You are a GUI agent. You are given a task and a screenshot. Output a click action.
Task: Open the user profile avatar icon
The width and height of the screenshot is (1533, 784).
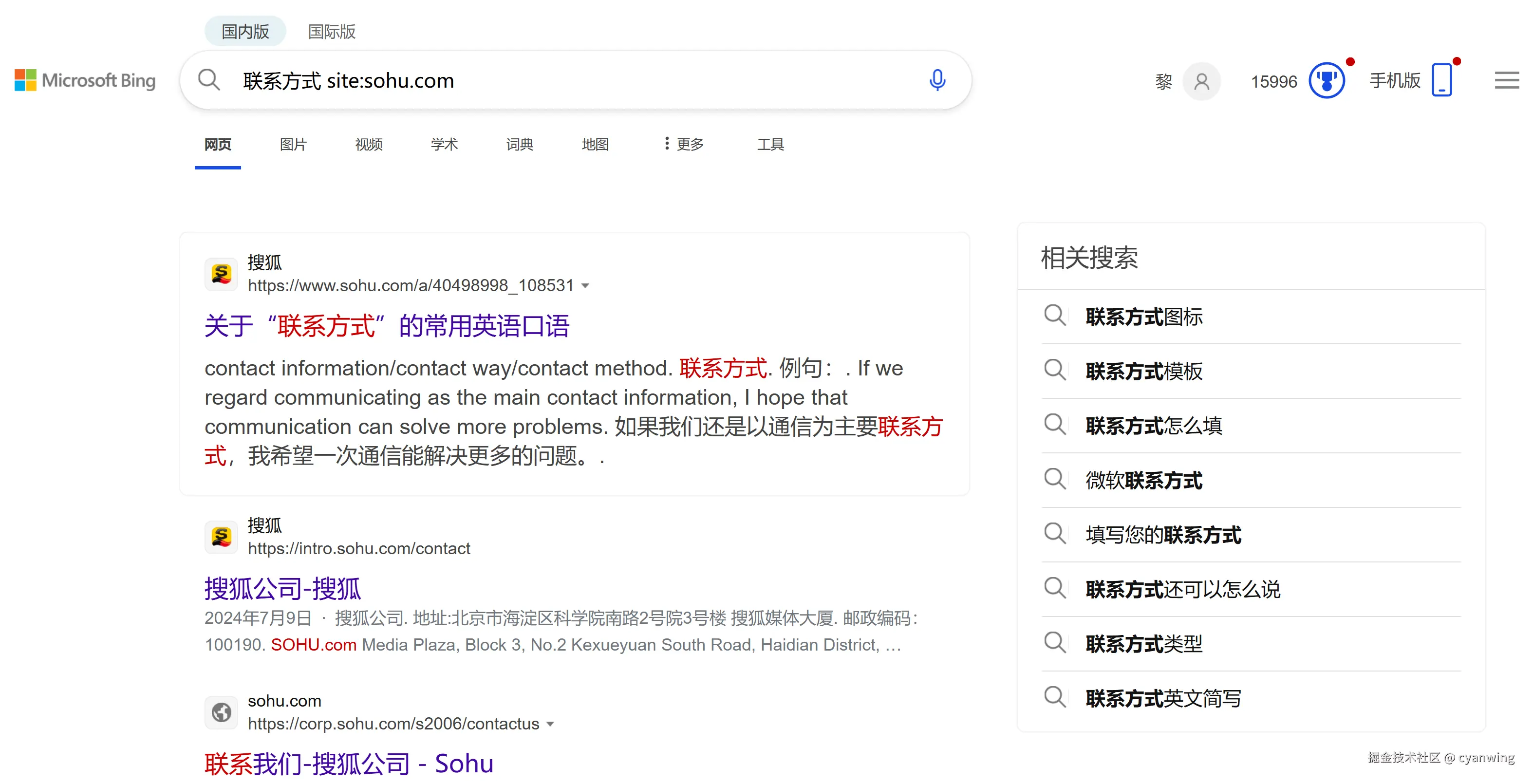pyautogui.click(x=1201, y=81)
